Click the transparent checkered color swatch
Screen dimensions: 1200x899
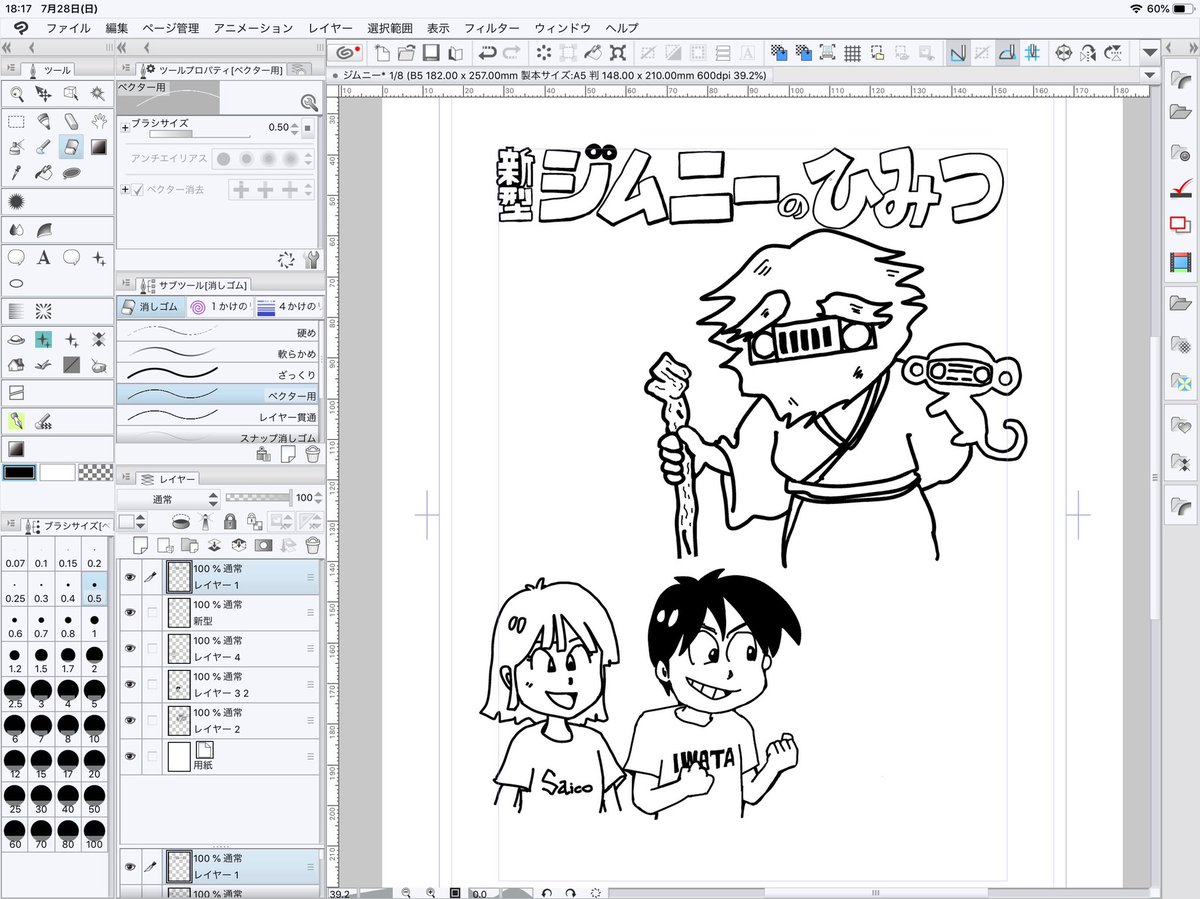click(x=95, y=472)
